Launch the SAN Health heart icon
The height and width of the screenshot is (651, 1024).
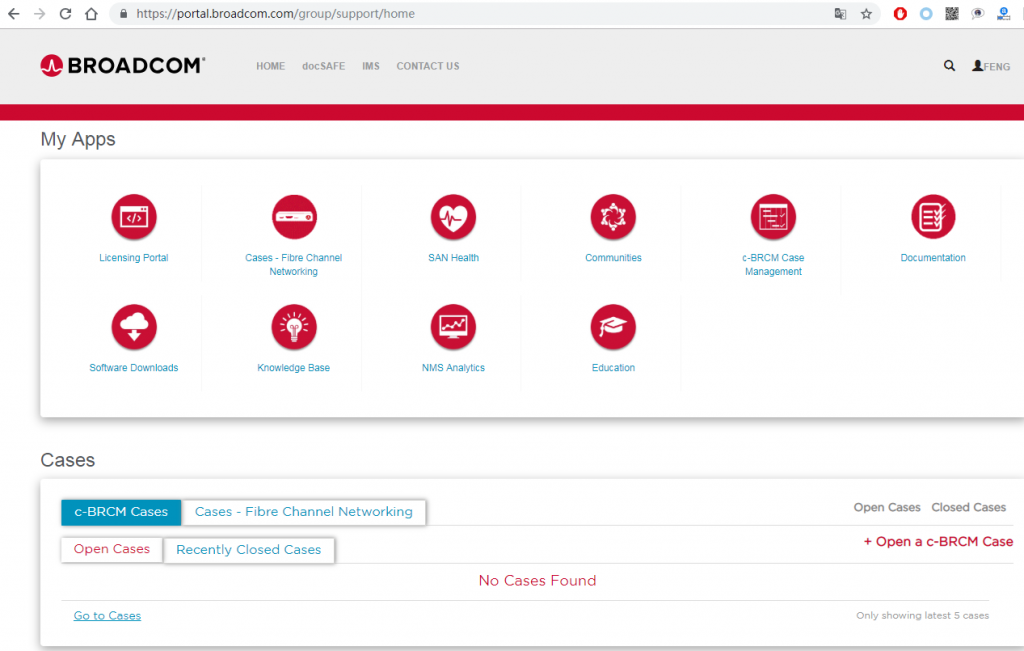[453, 217]
